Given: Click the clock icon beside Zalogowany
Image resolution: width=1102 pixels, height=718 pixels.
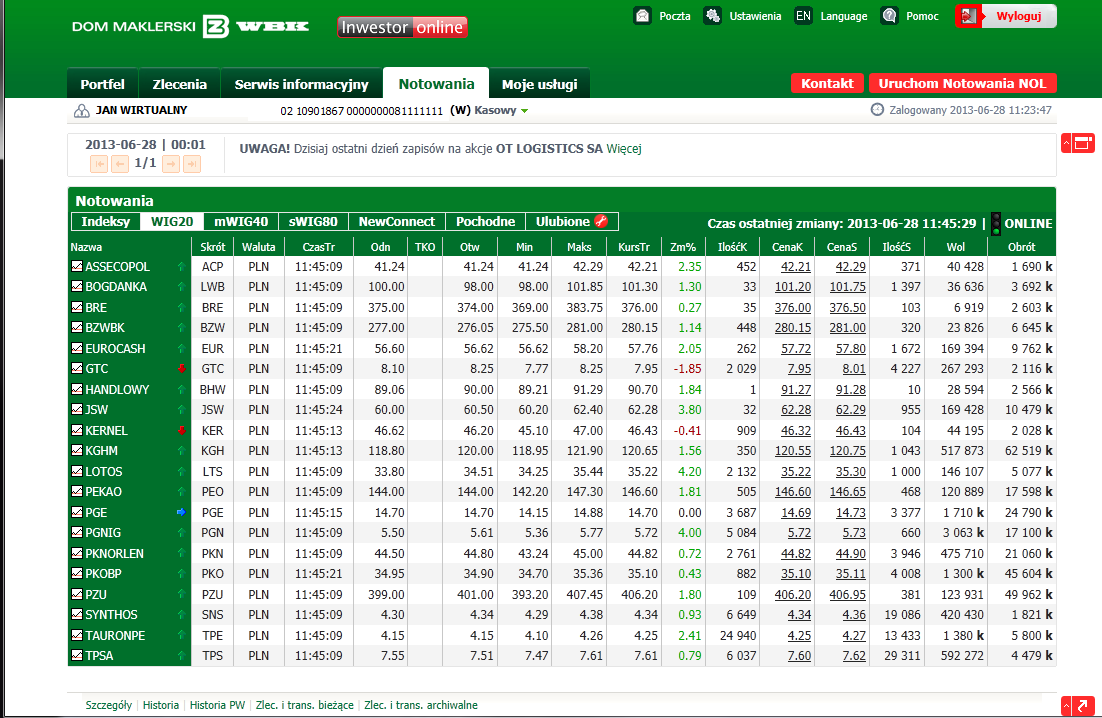Looking at the screenshot, I should [x=877, y=110].
